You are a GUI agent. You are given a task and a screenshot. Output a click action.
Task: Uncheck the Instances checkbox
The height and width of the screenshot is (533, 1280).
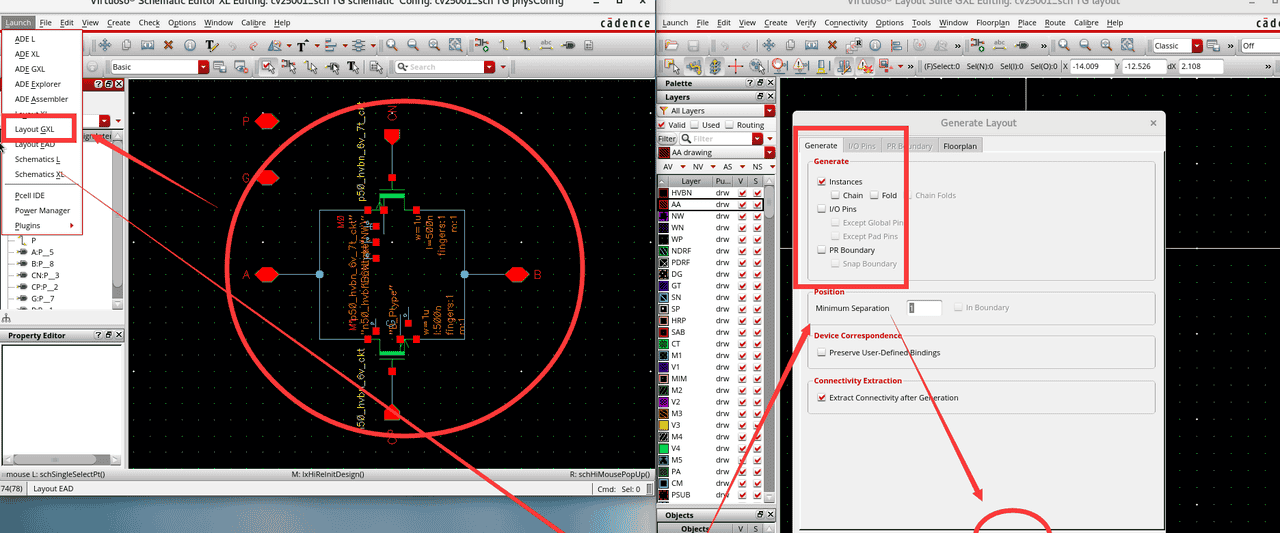click(822, 182)
